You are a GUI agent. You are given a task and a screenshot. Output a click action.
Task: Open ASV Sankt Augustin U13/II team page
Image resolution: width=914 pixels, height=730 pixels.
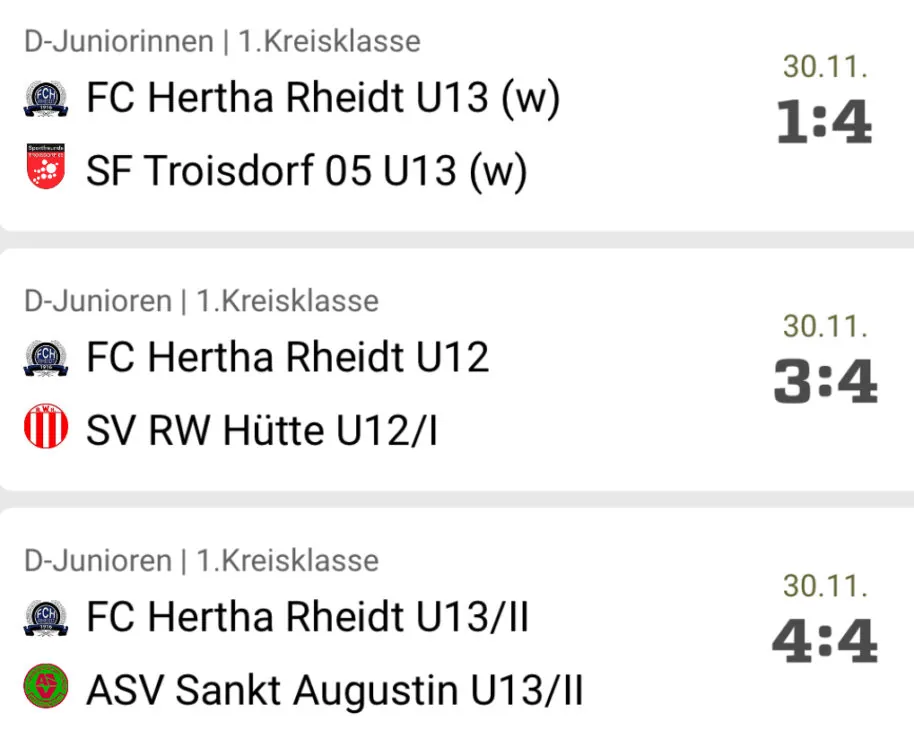[x=335, y=690]
